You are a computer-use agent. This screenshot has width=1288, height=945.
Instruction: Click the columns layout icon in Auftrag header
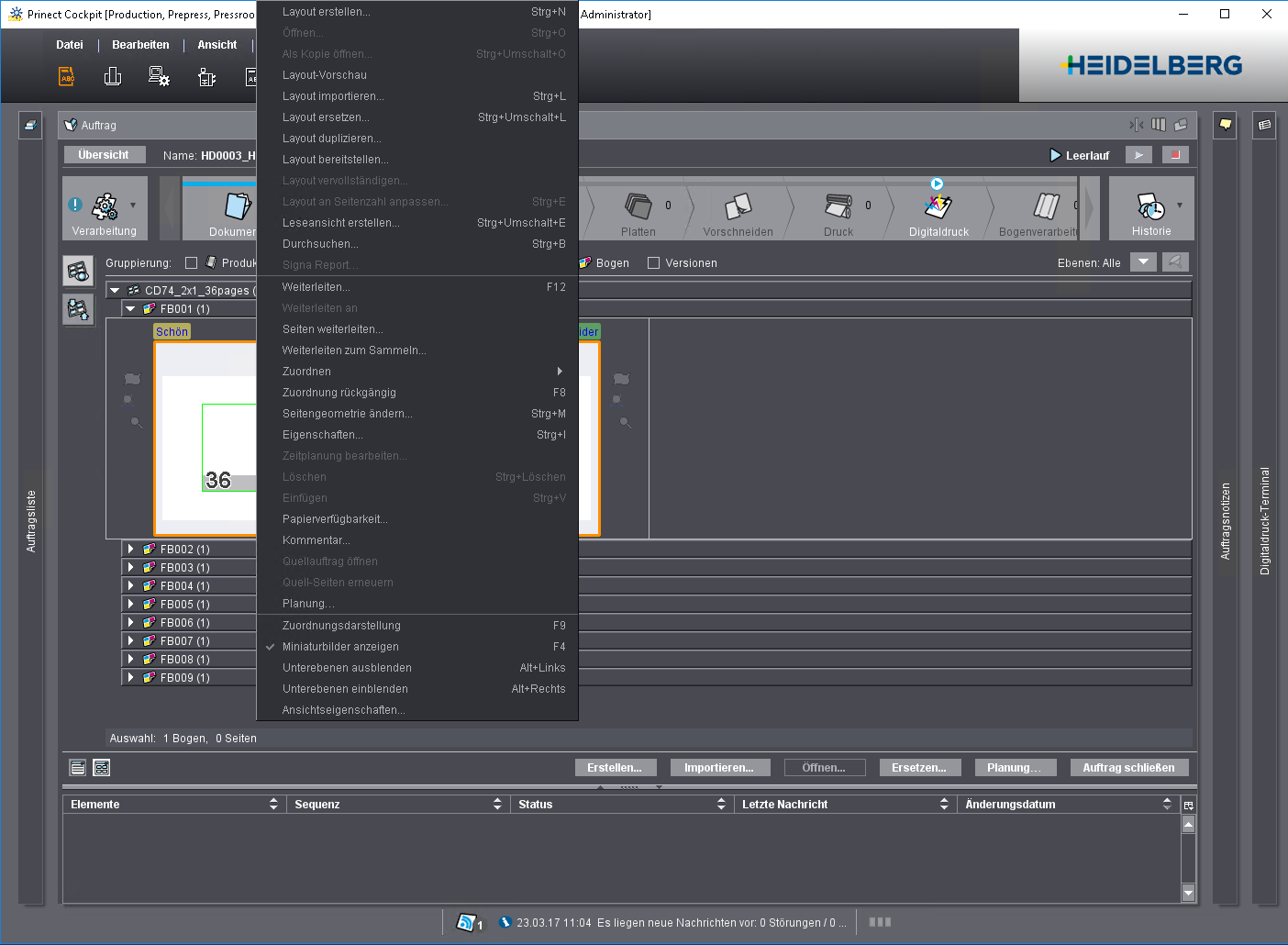point(1159,125)
